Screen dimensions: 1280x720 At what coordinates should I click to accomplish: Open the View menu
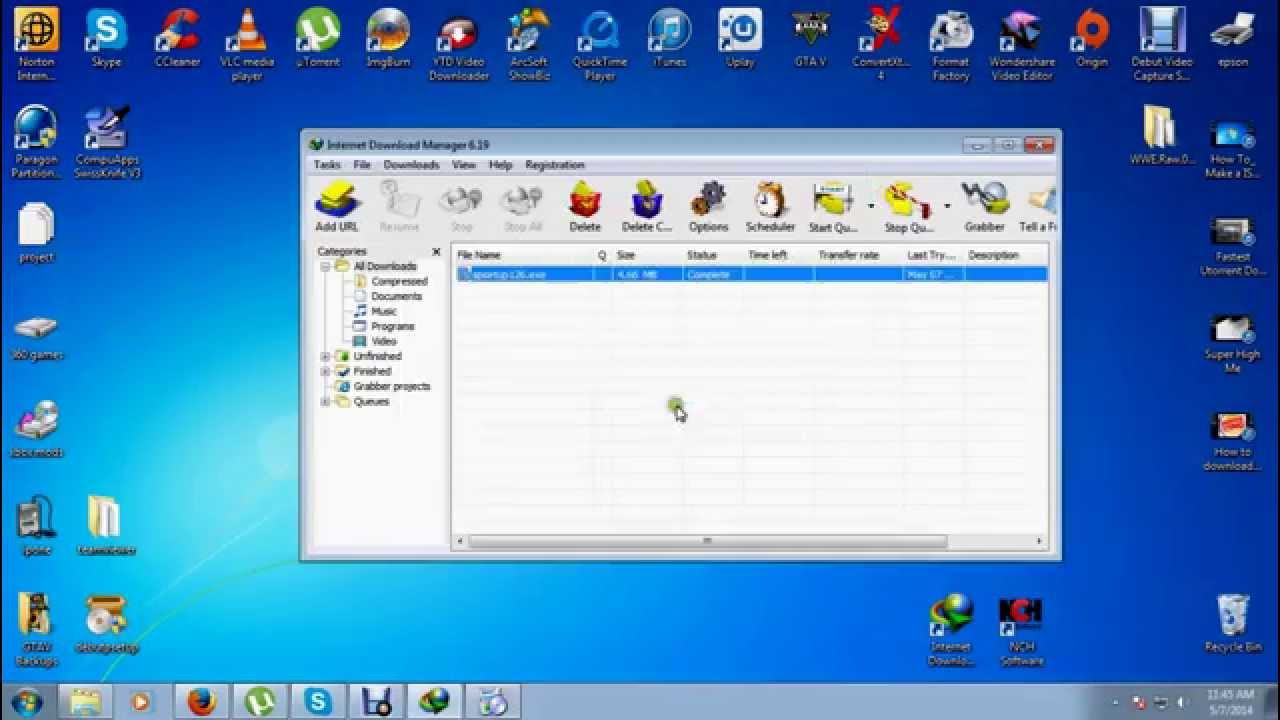tap(463, 165)
